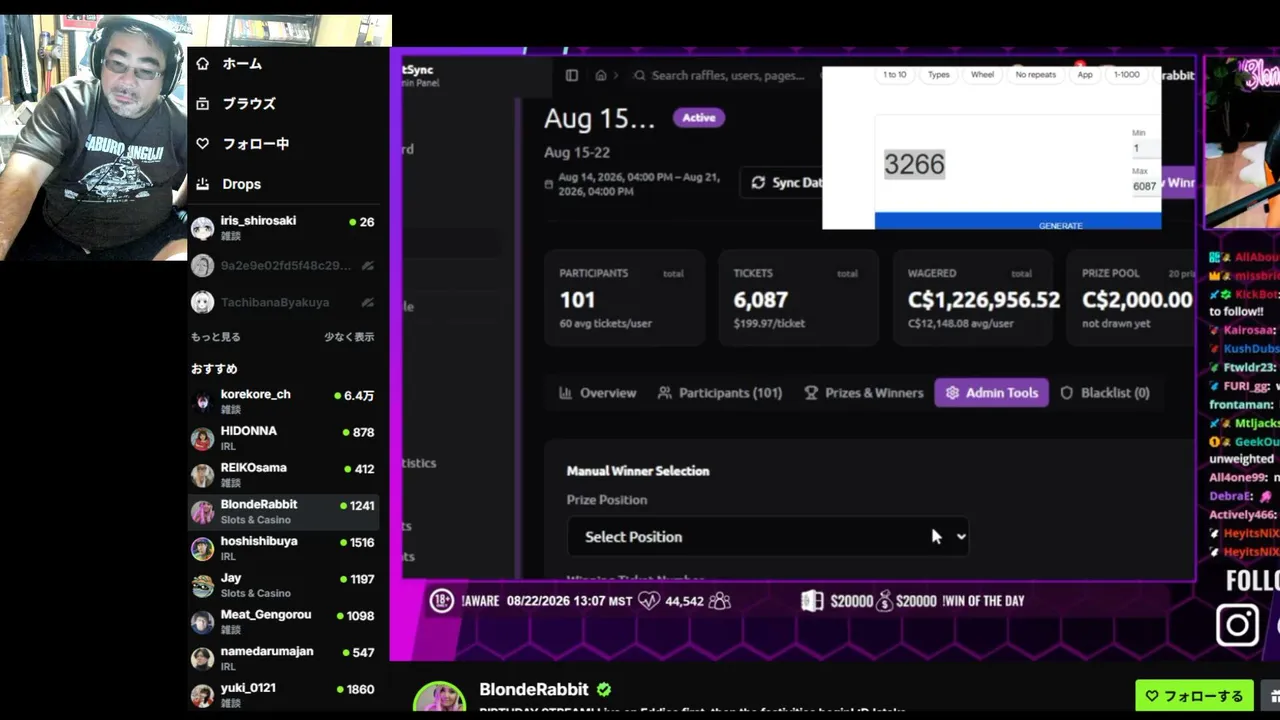Viewport: 1280px width, 720px height.
Task: Click the heart icon beside フォロー中
Action: tap(203, 143)
